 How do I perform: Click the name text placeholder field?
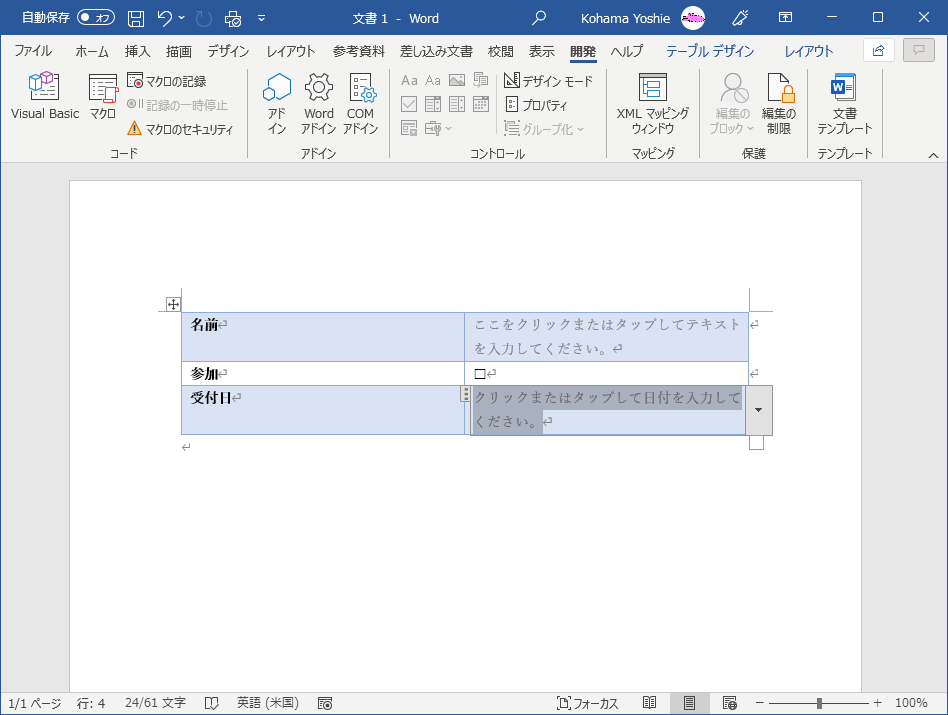coord(607,337)
